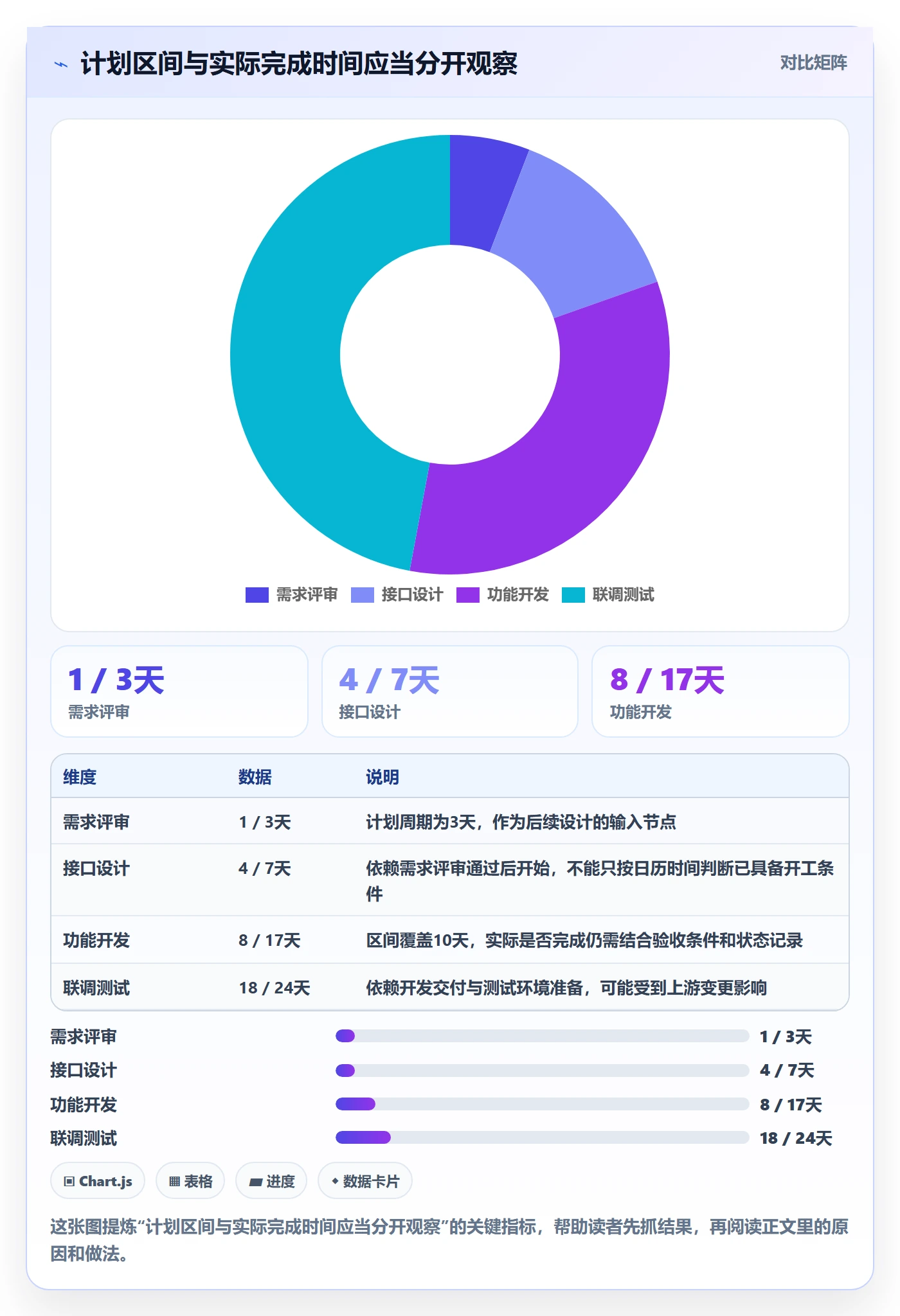Click the 联调测试 progress bar
The image size is (900, 1316).
coord(542,1137)
